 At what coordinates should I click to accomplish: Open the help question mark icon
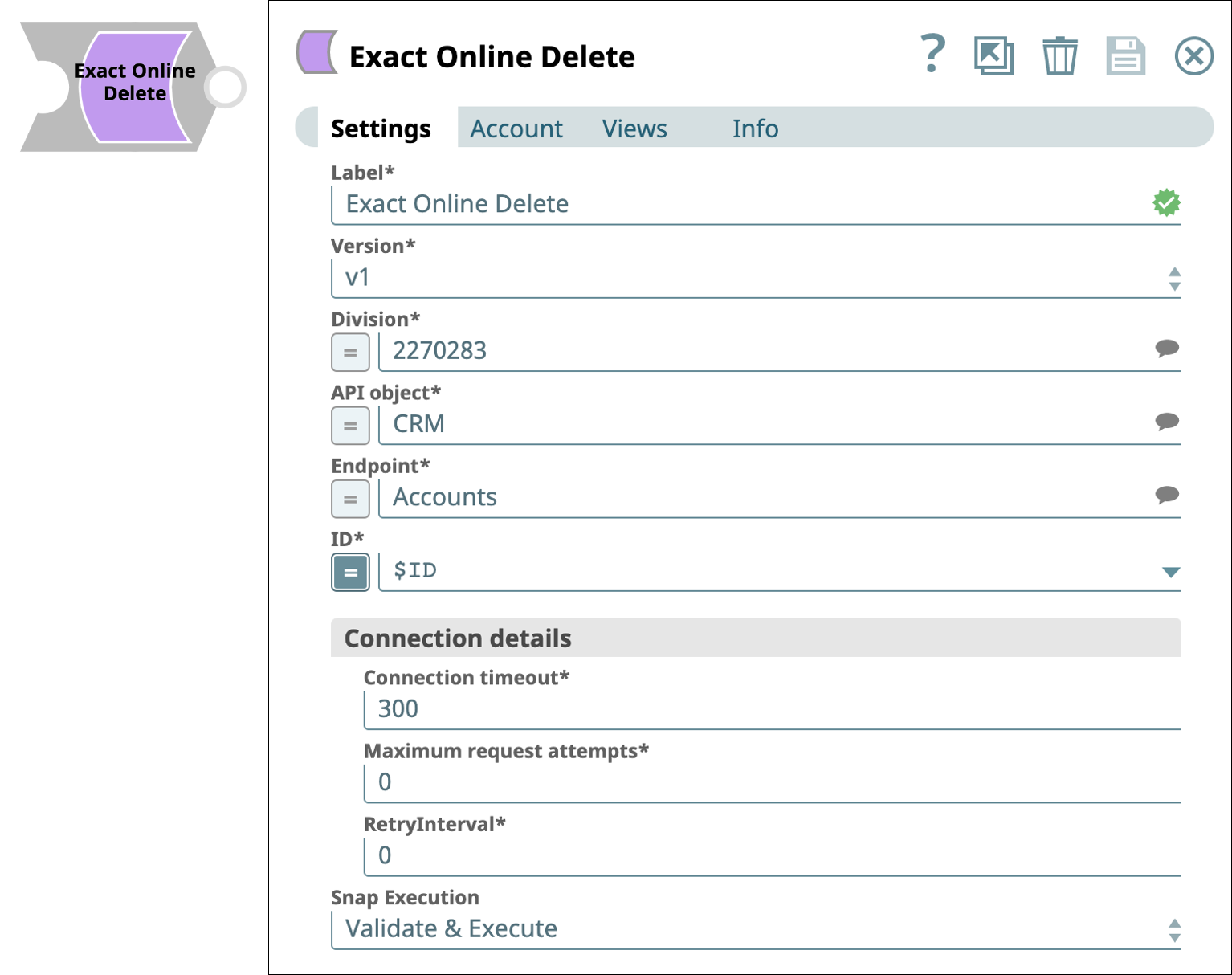(x=932, y=55)
